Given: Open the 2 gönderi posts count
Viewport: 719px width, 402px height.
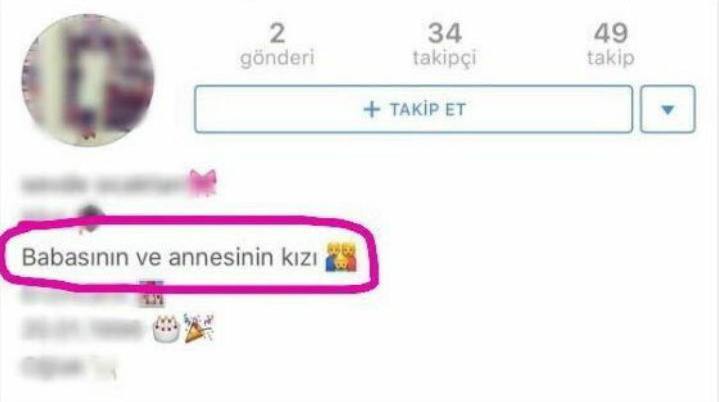Looking at the screenshot, I should 277,46.
